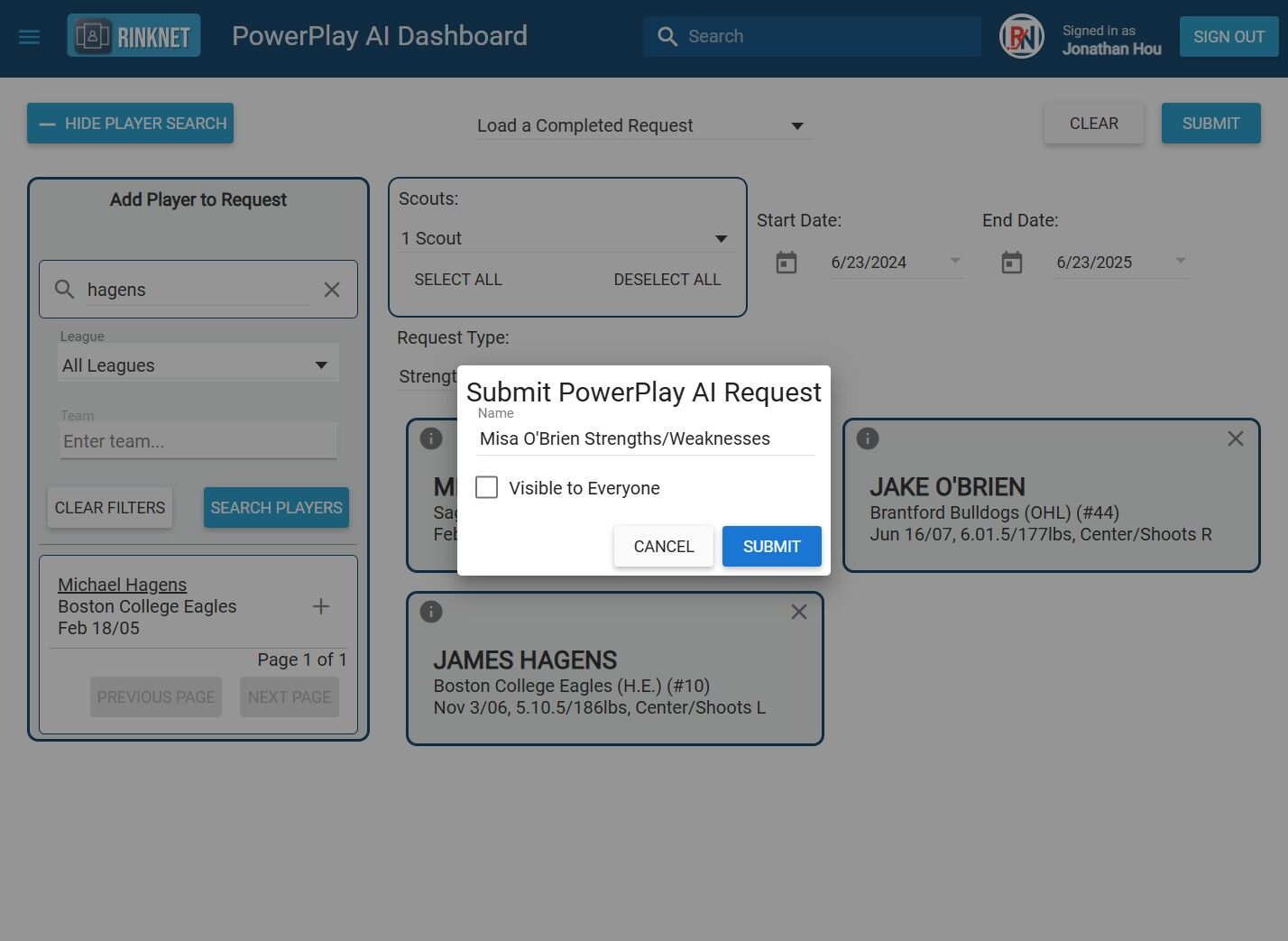Click the Brantford Bulldogs (OHL) (#44) text
The width and height of the screenshot is (1288, 941).
pos(995,512)
